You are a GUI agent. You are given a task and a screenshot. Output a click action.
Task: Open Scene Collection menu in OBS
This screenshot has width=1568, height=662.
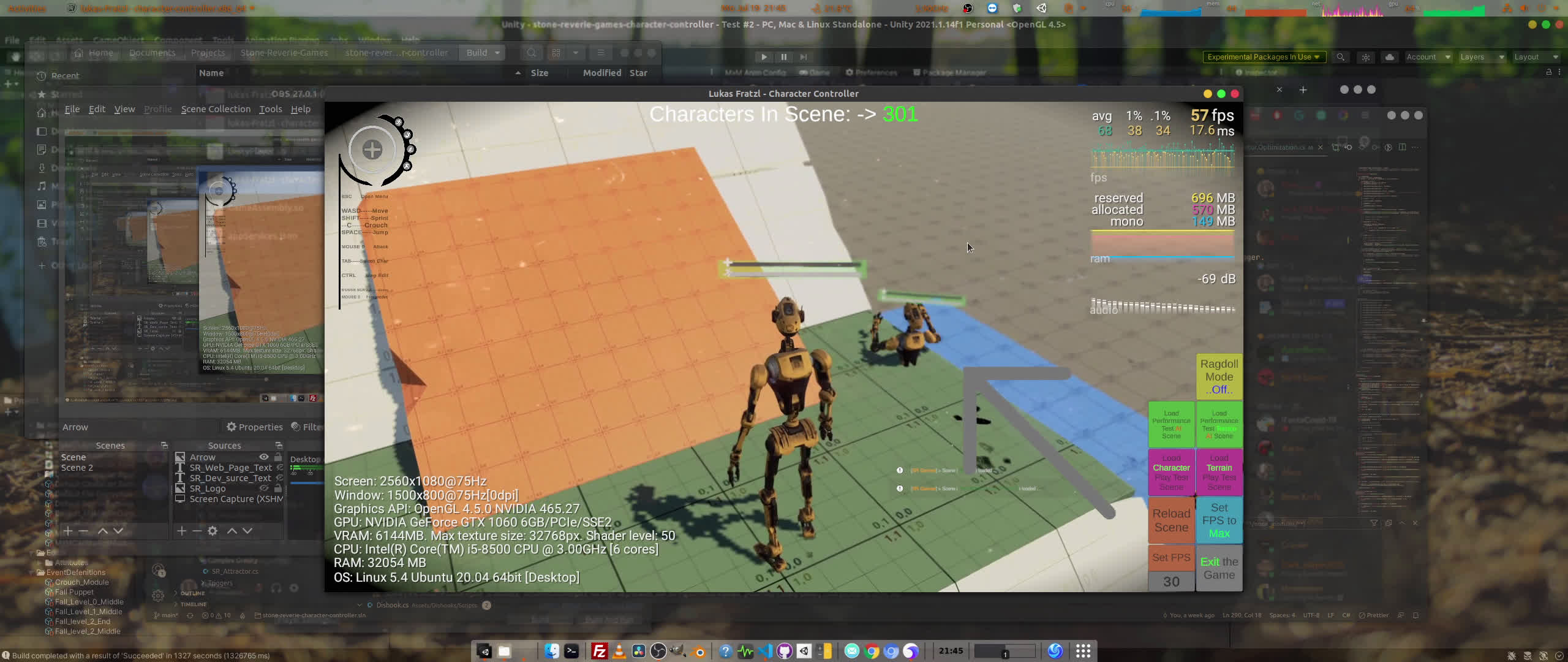click(216, 109)
